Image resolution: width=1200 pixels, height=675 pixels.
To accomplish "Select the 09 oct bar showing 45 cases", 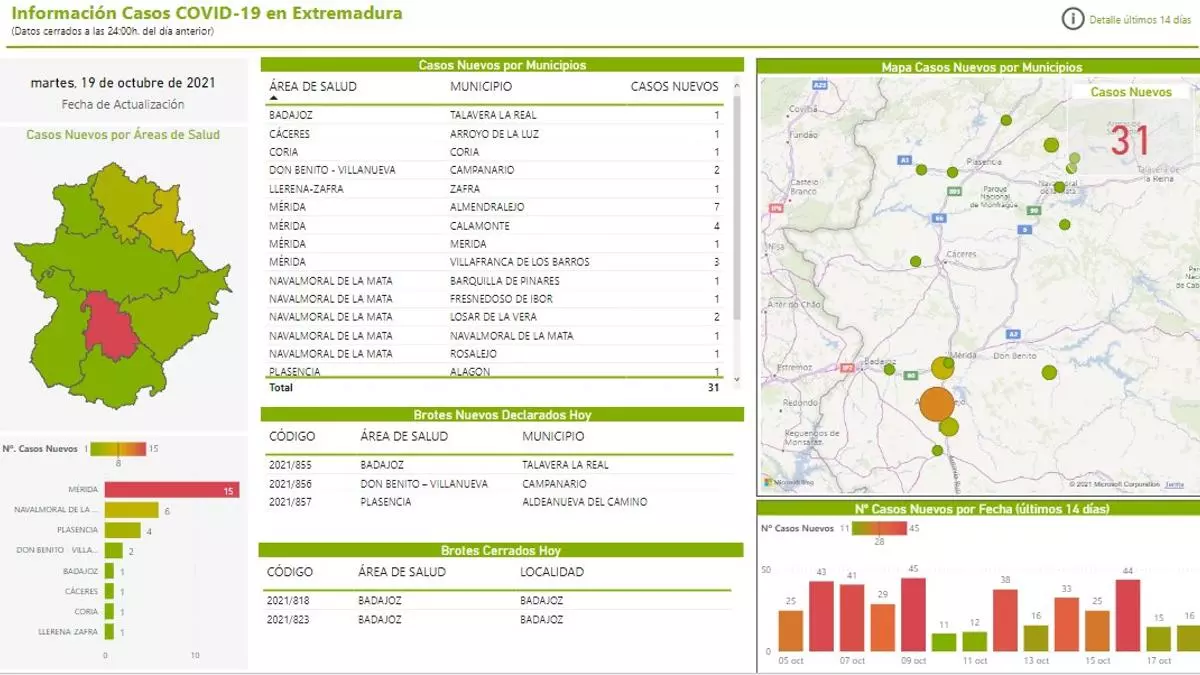I will tap(912, 614).
